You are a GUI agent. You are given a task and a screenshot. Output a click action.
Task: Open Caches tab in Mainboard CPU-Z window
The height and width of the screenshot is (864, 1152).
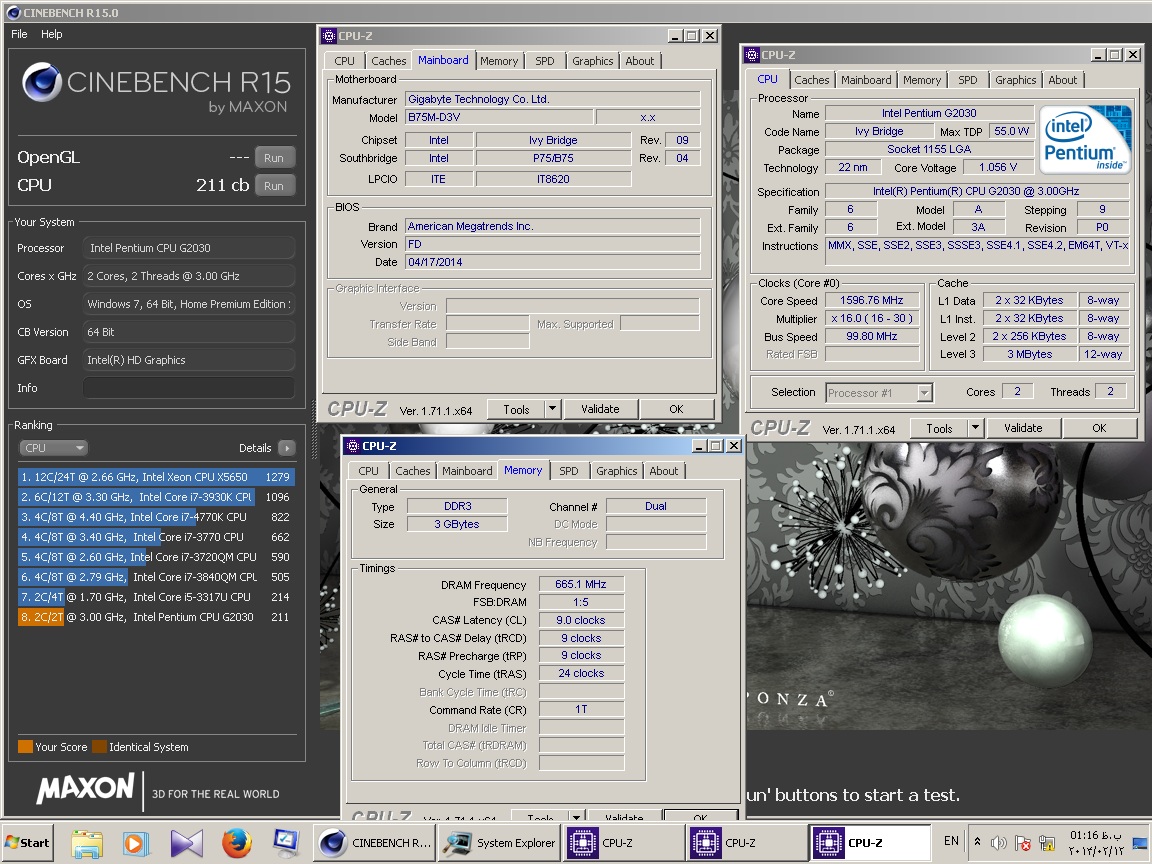(389, 61)
